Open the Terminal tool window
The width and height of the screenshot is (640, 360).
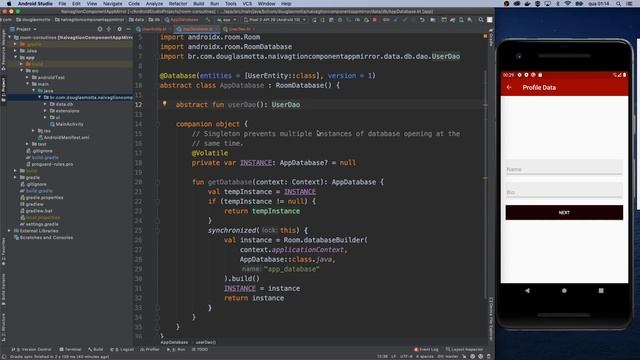70,349
